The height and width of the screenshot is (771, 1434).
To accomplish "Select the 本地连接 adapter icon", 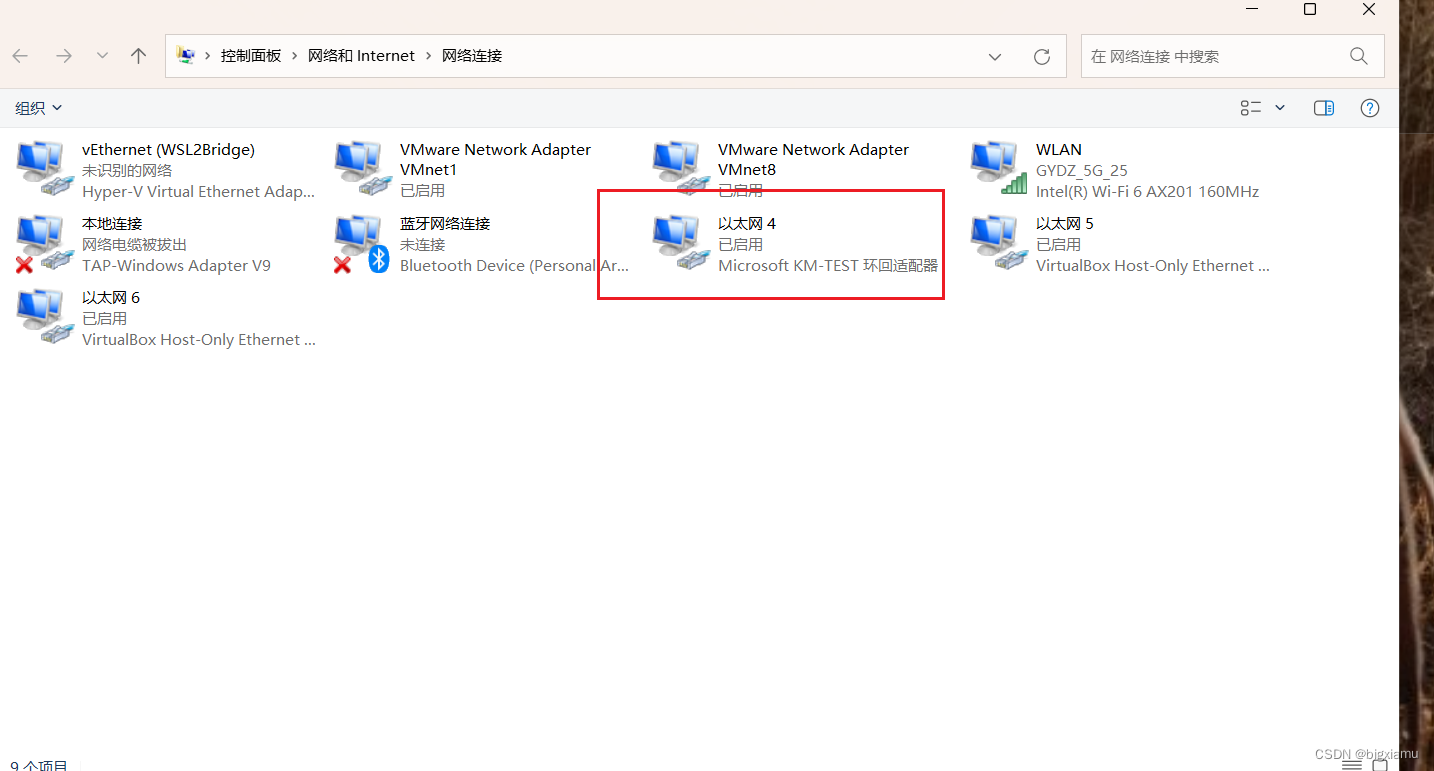I will [45, 244].
